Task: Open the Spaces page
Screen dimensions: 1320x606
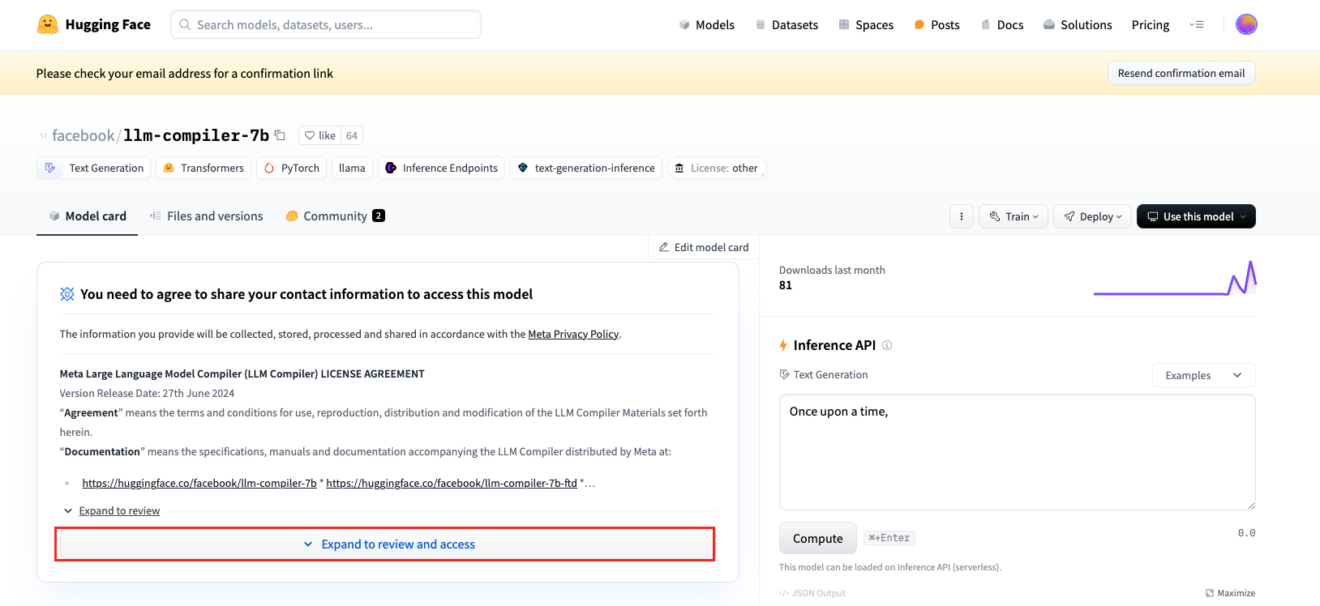Action: (x=866, y=25)
